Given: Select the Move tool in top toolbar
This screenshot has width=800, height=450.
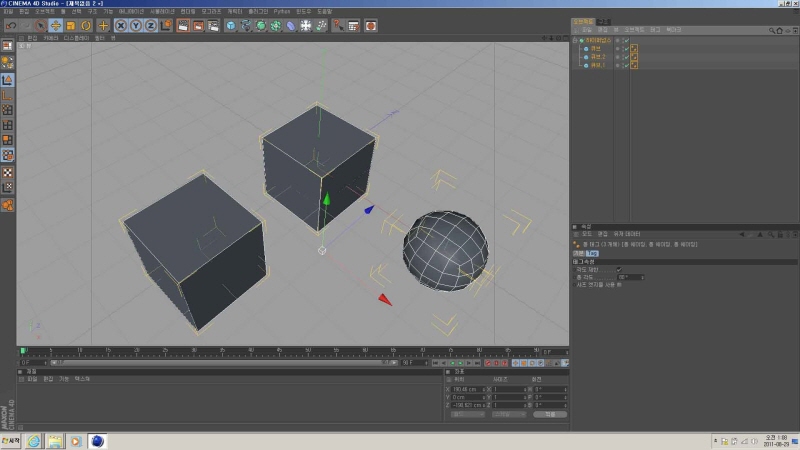Looking at the screenshot, I should 55,25.
